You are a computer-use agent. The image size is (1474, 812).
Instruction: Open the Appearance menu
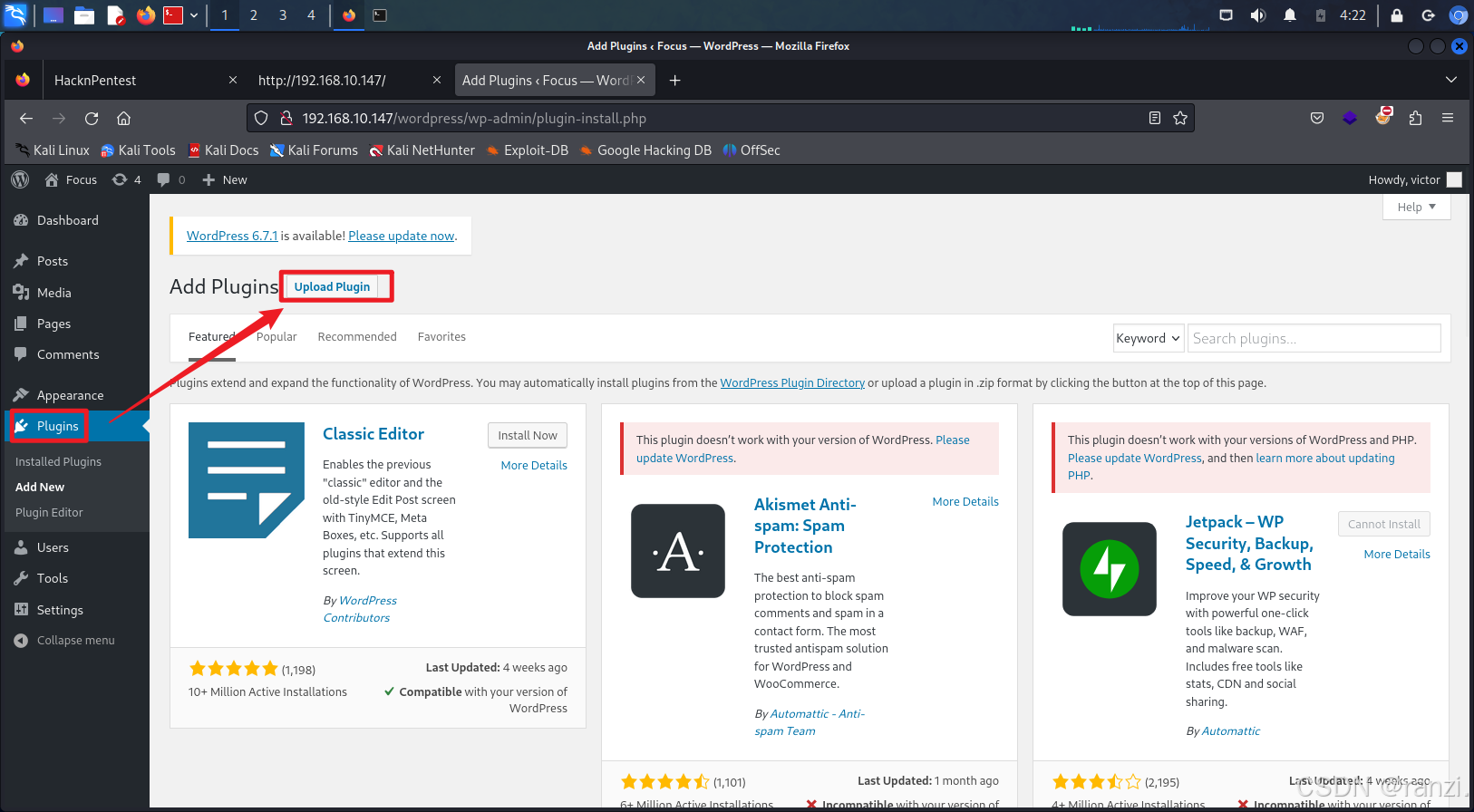coord(70,395)
